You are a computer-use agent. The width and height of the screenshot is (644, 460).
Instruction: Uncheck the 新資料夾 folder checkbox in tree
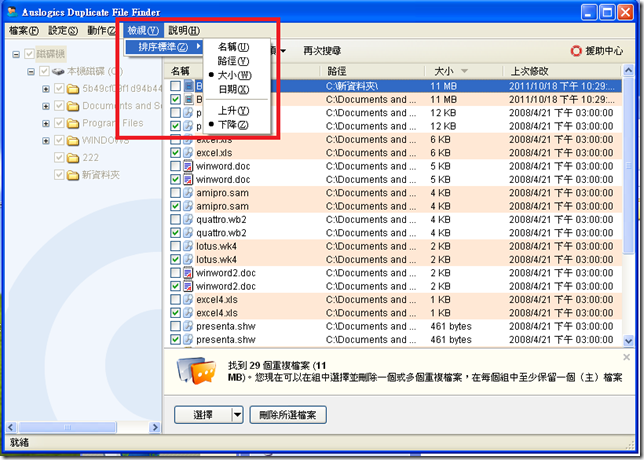(59, 175)
